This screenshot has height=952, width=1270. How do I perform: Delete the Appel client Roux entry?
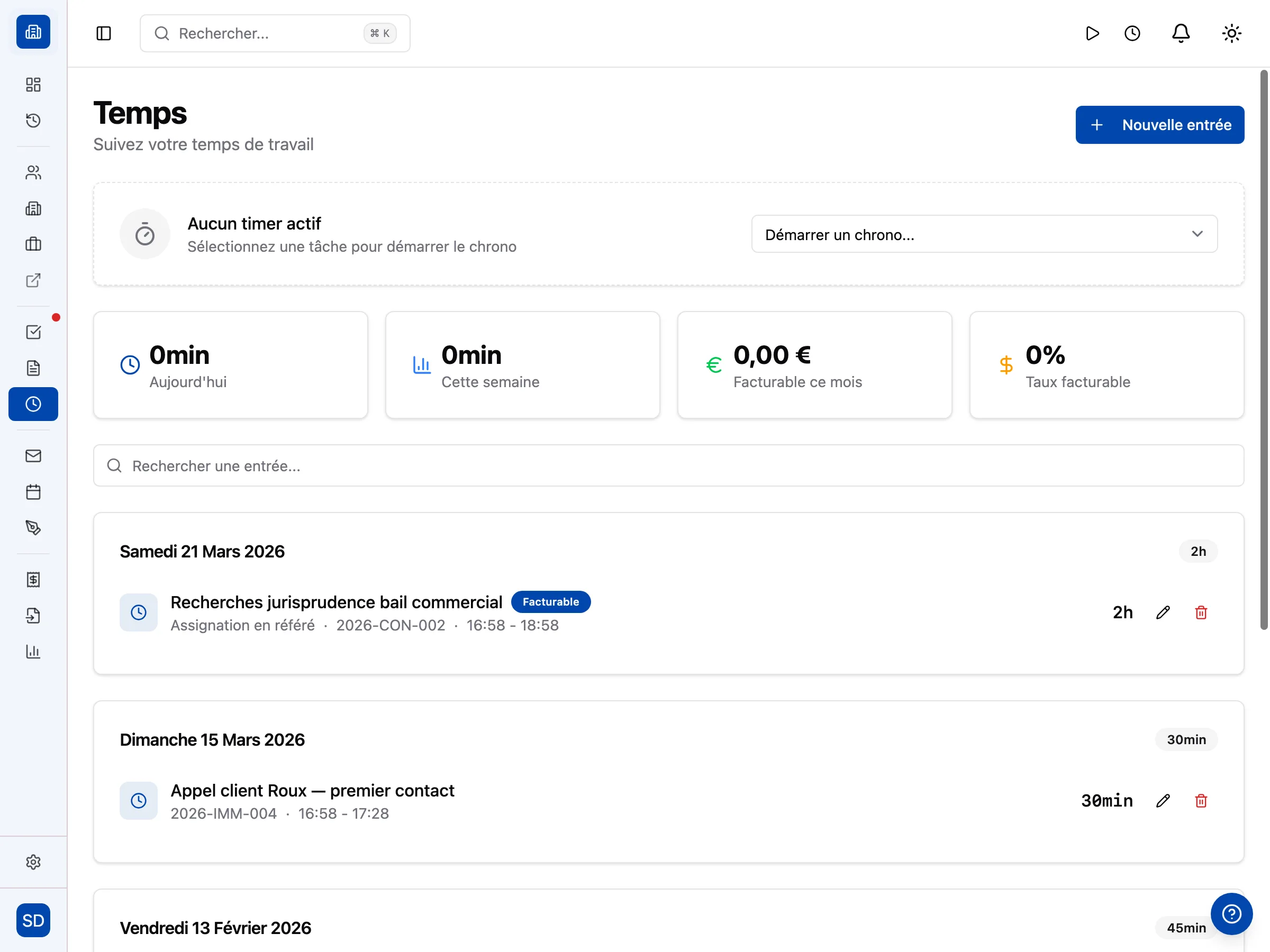coord(1201,801)
